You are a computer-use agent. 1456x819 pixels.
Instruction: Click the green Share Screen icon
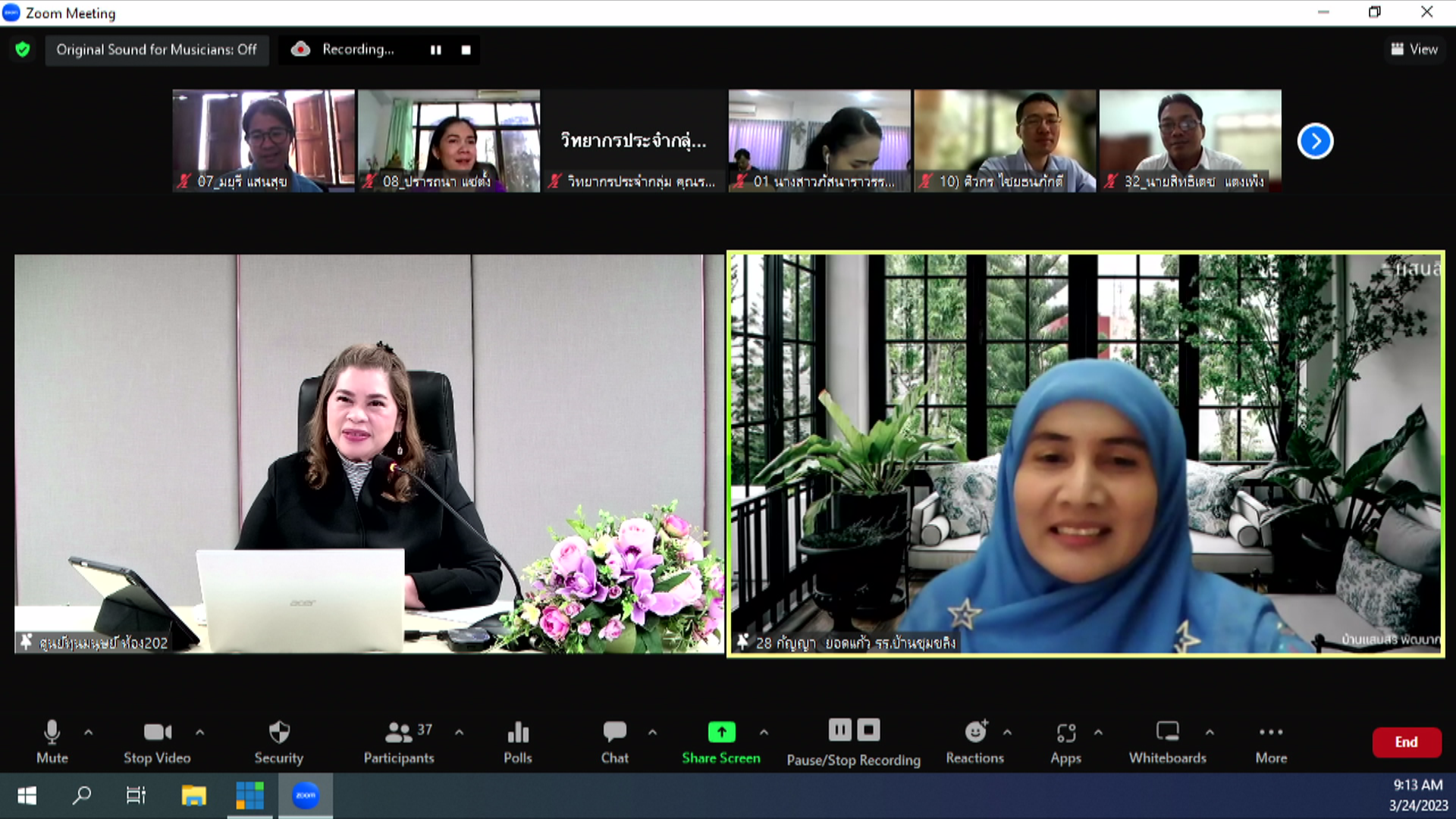(721, 733)
